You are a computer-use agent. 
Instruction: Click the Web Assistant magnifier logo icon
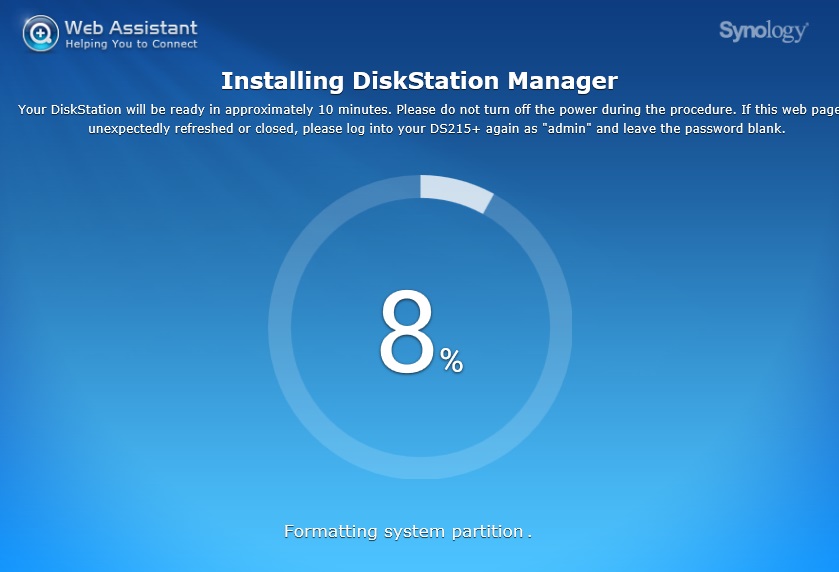pyautogui.click(x=40, y=33)
